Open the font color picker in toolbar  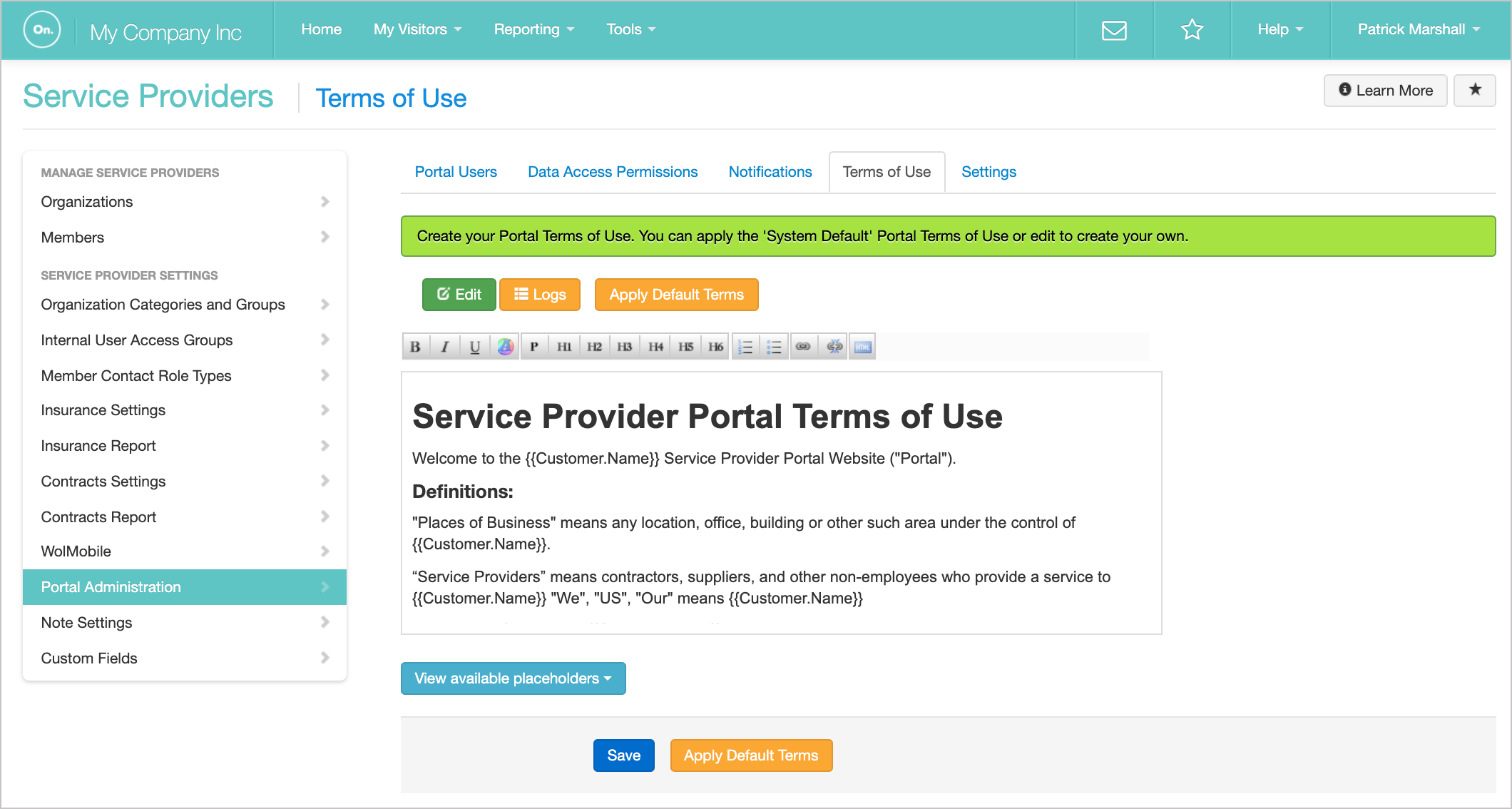coord(505,347)
